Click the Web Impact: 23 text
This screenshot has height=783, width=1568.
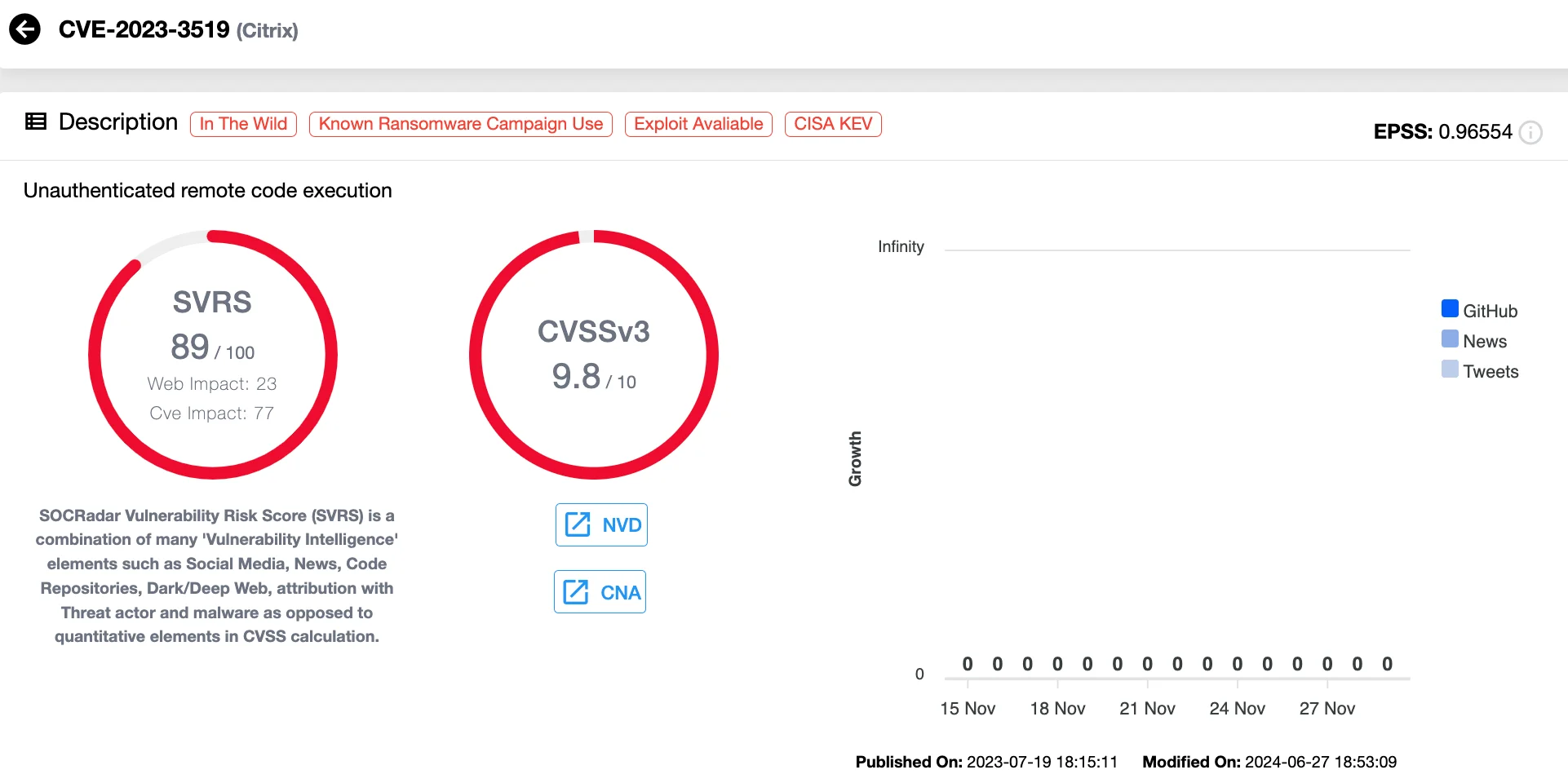coord(212,383)
